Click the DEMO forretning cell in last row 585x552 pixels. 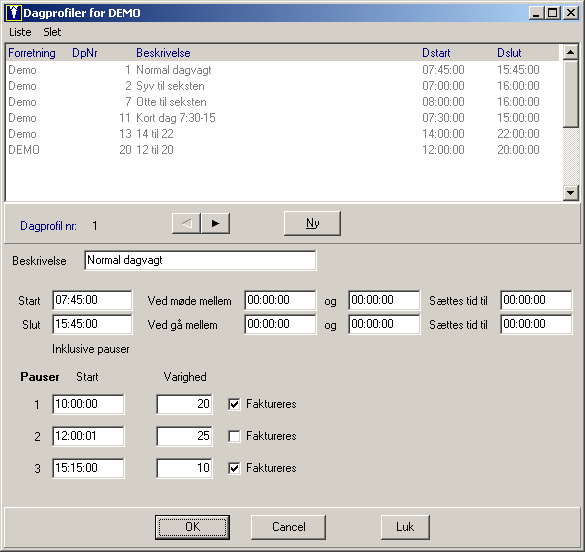(x=24, y=150)
